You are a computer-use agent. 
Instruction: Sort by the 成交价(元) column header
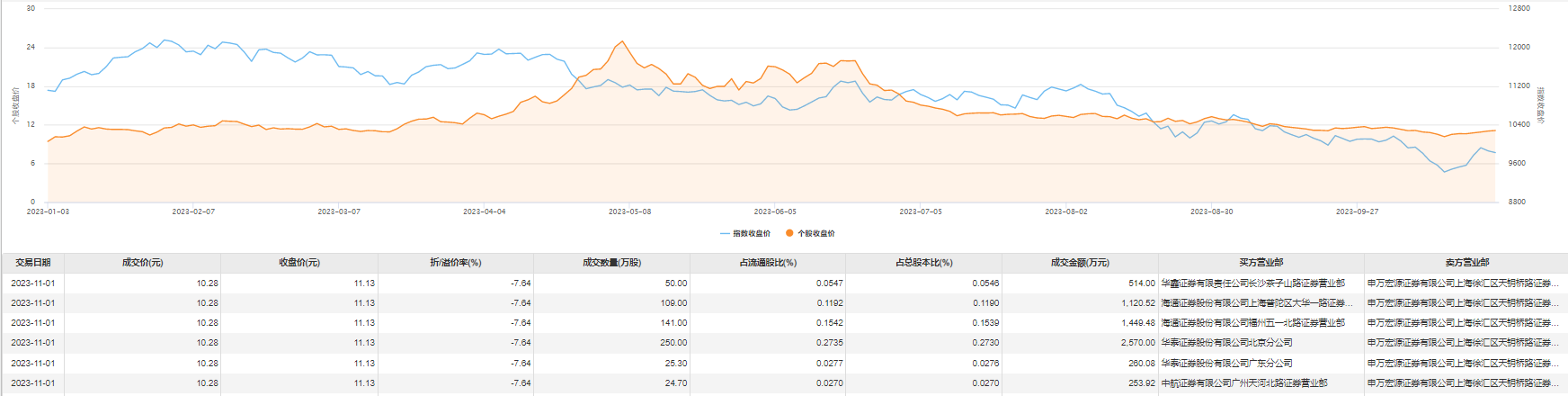click(x=142, y=263)
